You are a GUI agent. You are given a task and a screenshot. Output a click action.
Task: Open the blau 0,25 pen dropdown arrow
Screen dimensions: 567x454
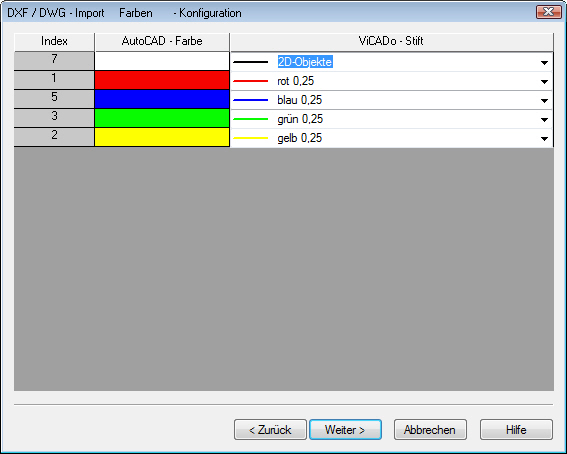pyautogui.click(x=544, y=100)
